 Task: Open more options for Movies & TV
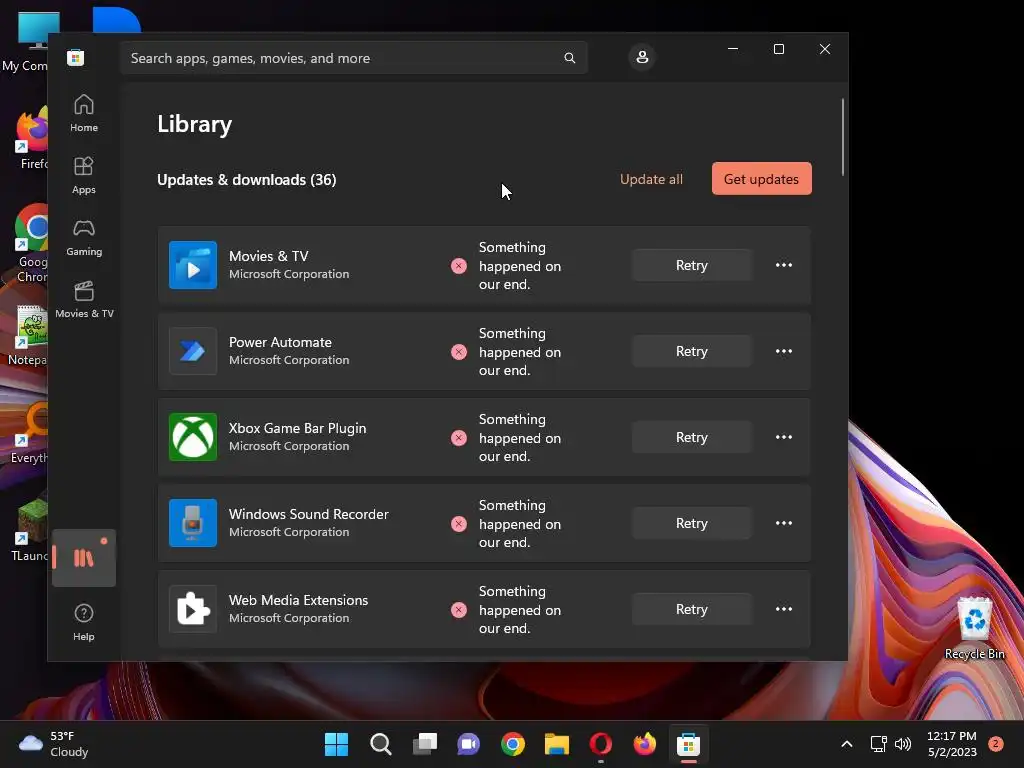[784, 265]
